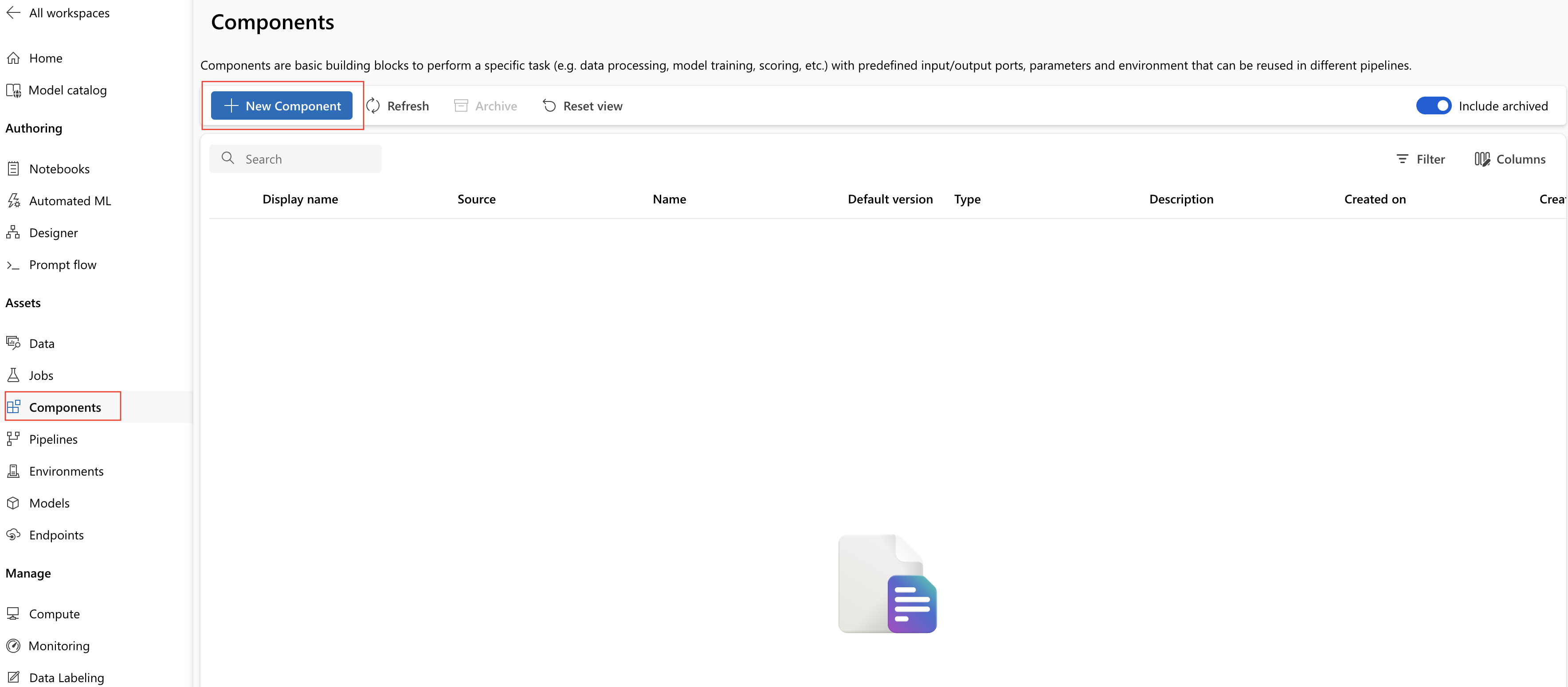1568x687 pixels.
Task: Click the Automated ML lightning icon
Action: point(13,201)
